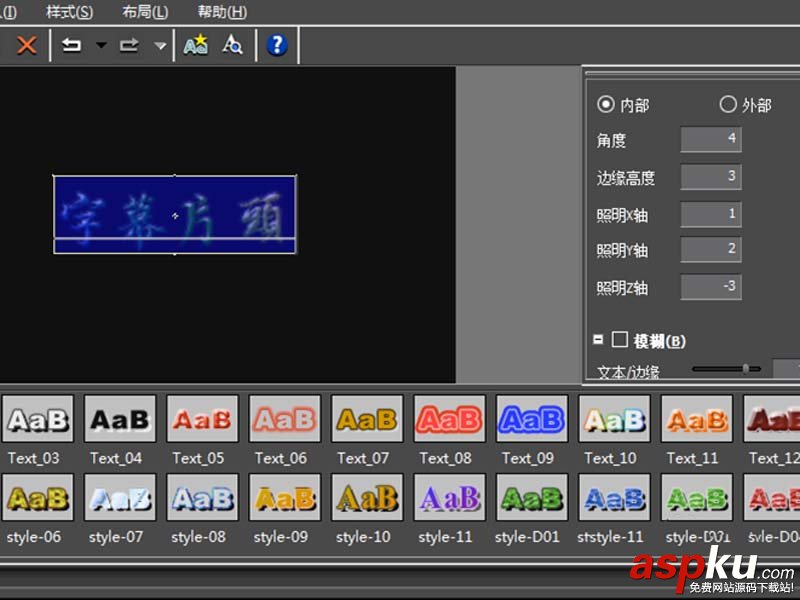Close the title editor with red X
Screen dimensions: 800x600
[x=25, y=44]
